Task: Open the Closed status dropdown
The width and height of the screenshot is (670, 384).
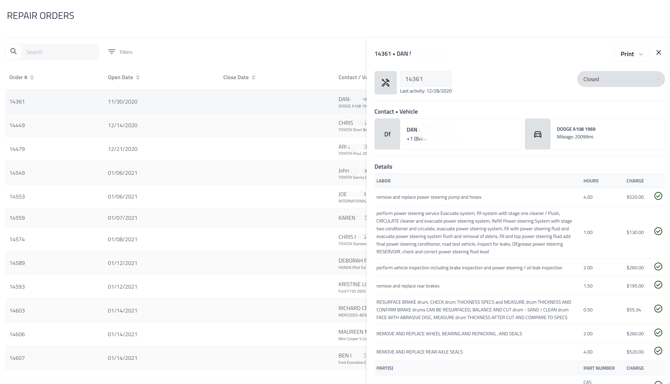Action: 621,79
